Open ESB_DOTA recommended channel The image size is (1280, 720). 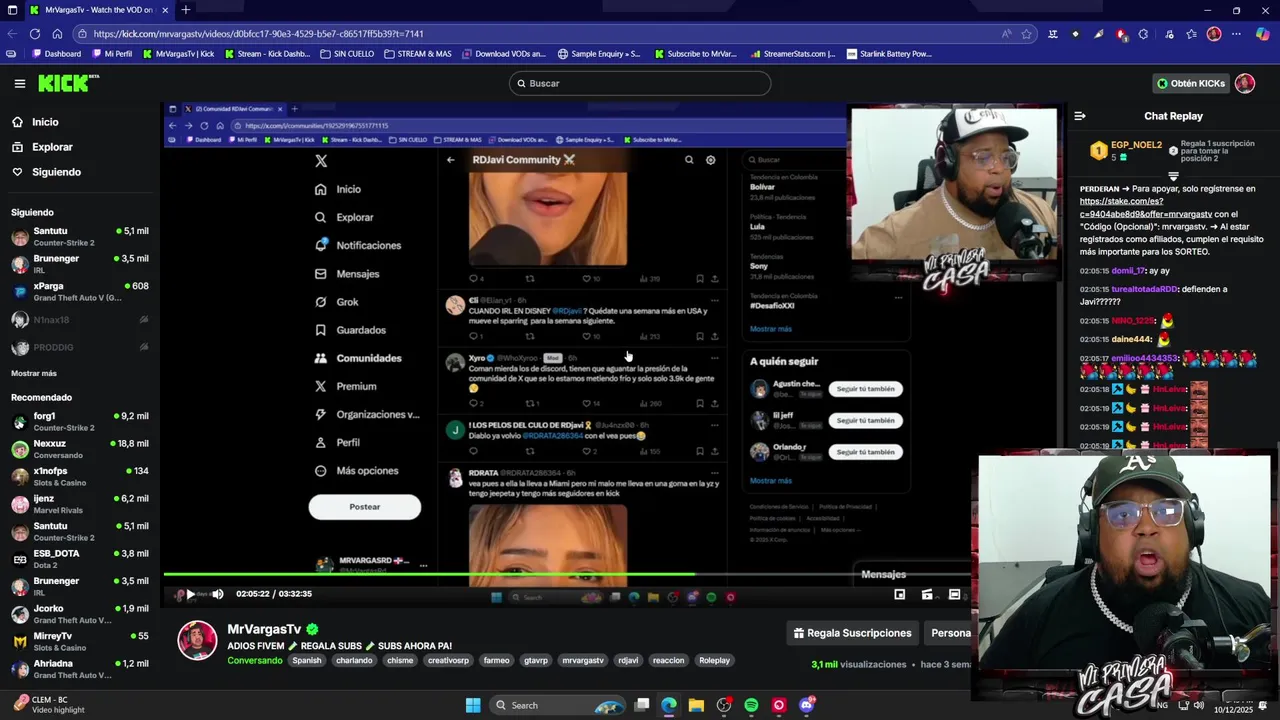coord(80,559)
